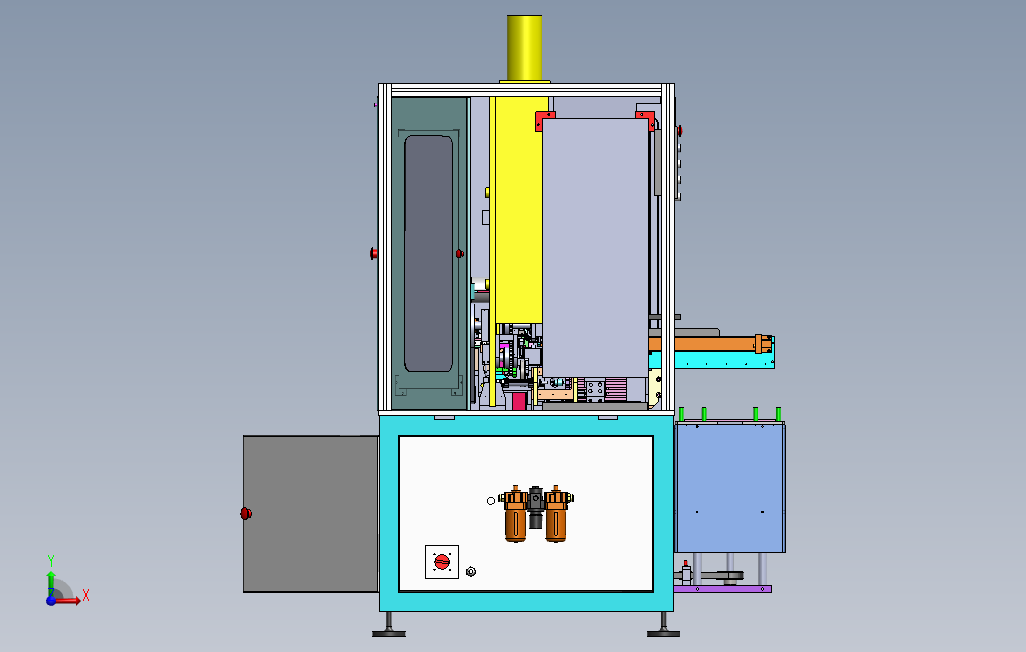Select the white front panel of cyan base

(526, 513)
